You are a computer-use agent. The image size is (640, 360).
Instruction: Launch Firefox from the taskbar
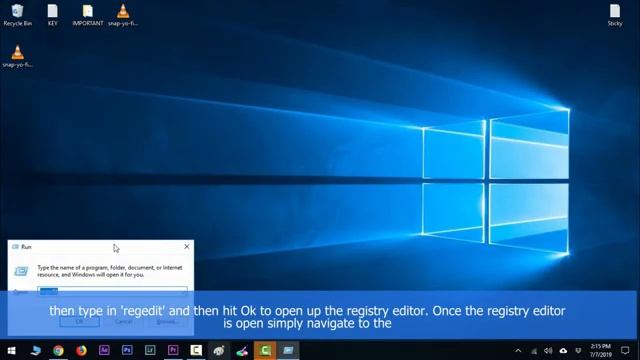81,350
